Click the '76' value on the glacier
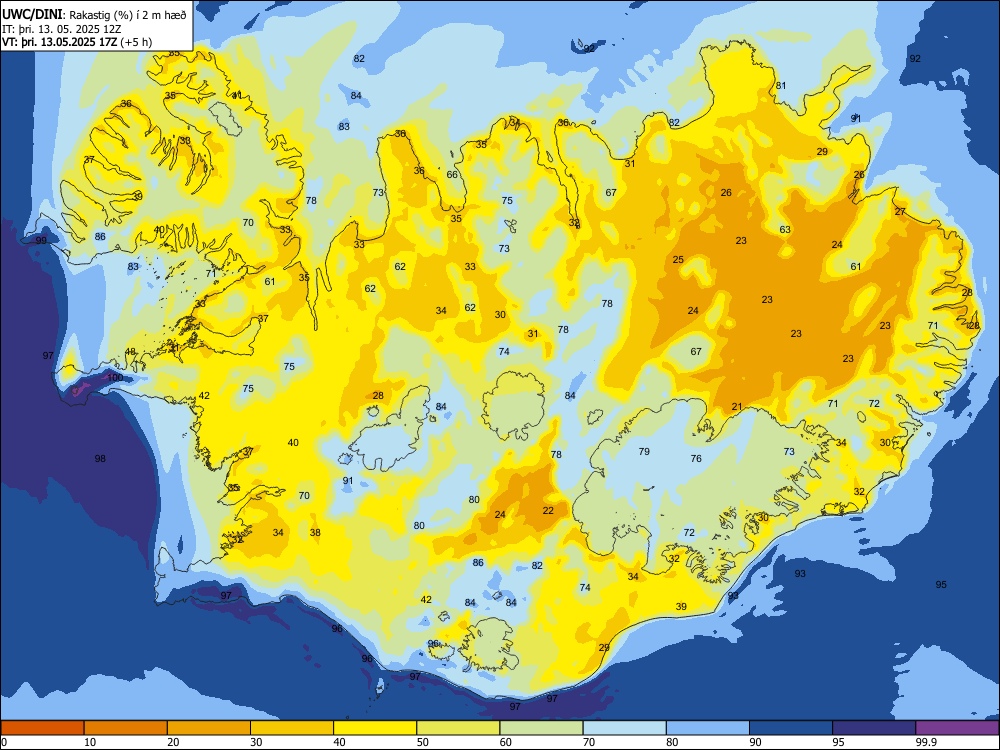 696,459
